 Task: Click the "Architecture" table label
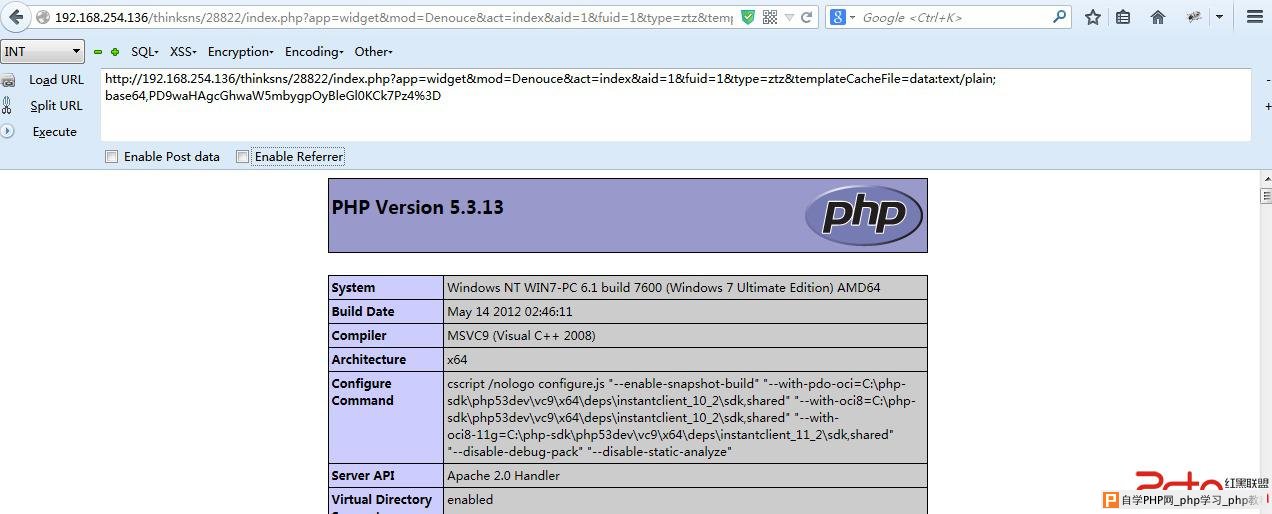(369, 360)
